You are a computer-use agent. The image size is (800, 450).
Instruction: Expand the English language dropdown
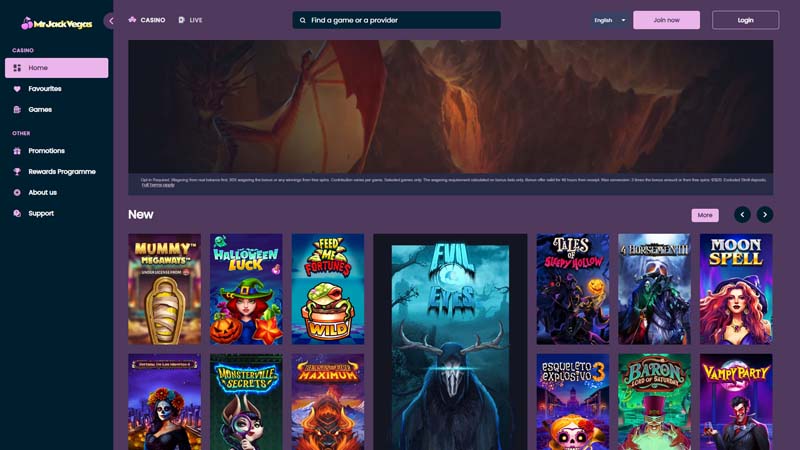609,20
